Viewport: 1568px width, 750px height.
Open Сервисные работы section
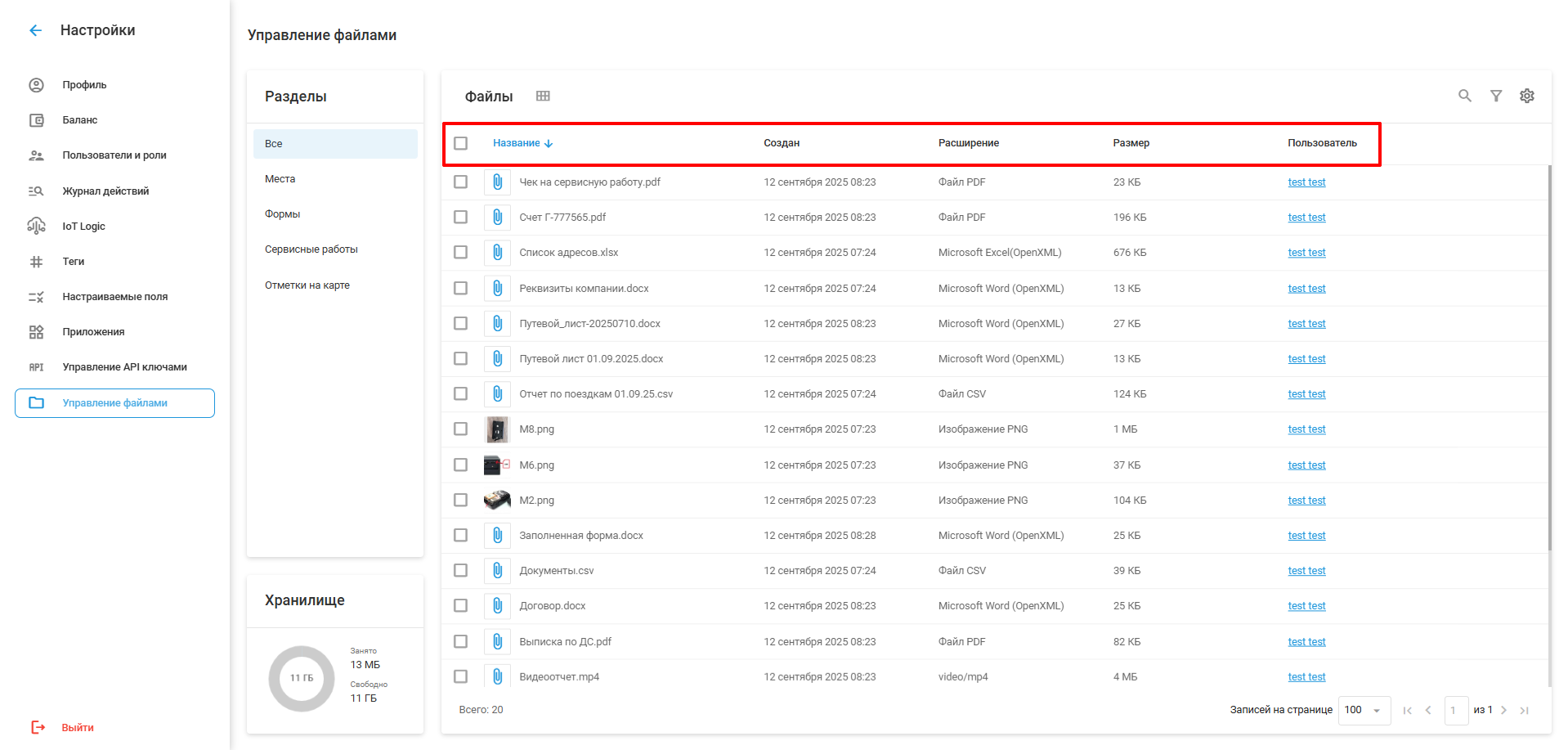(311, 249)
